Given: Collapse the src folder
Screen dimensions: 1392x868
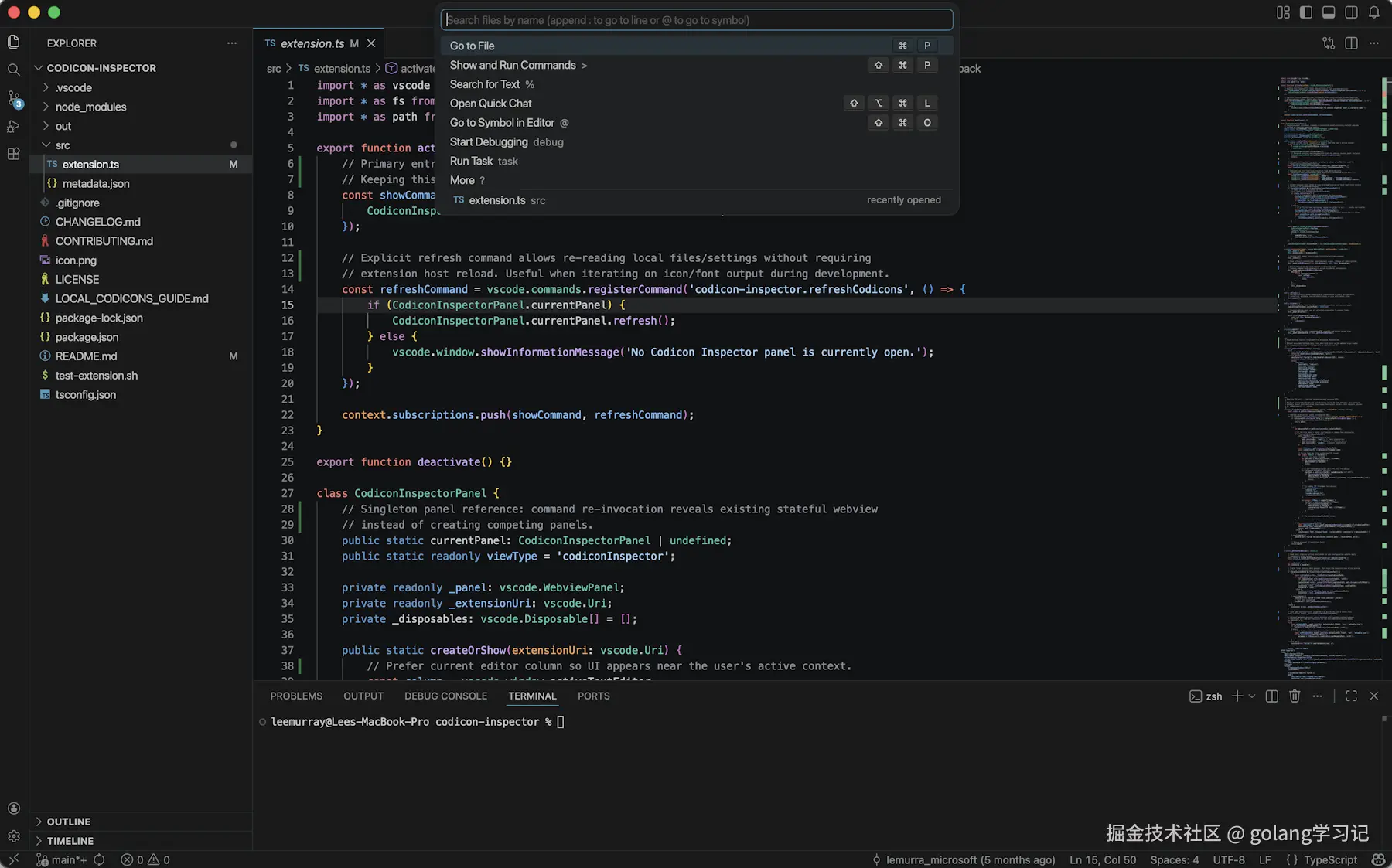Looking at the screenshot, I should pos(141,145).
